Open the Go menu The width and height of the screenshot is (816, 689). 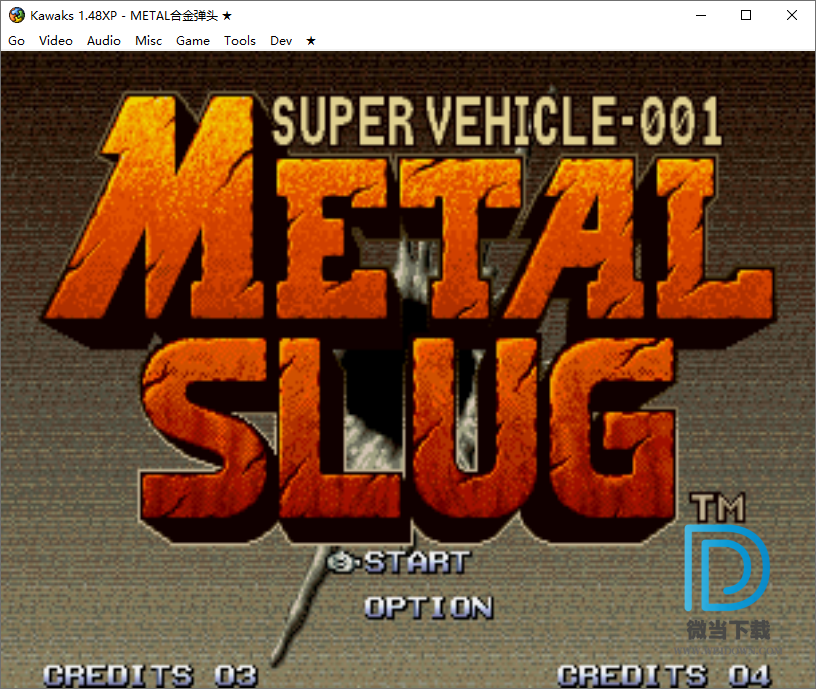click(x=17, y=41)
